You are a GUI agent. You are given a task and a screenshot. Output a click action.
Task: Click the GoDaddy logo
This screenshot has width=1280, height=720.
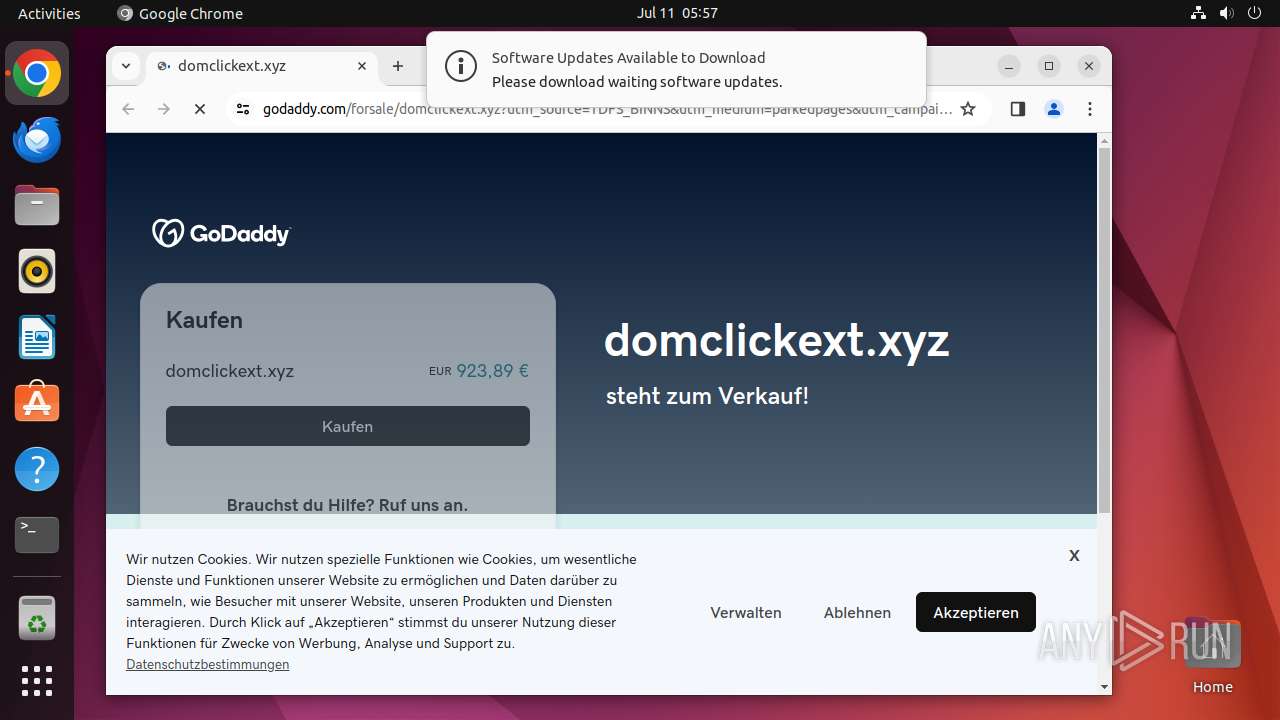221,233
